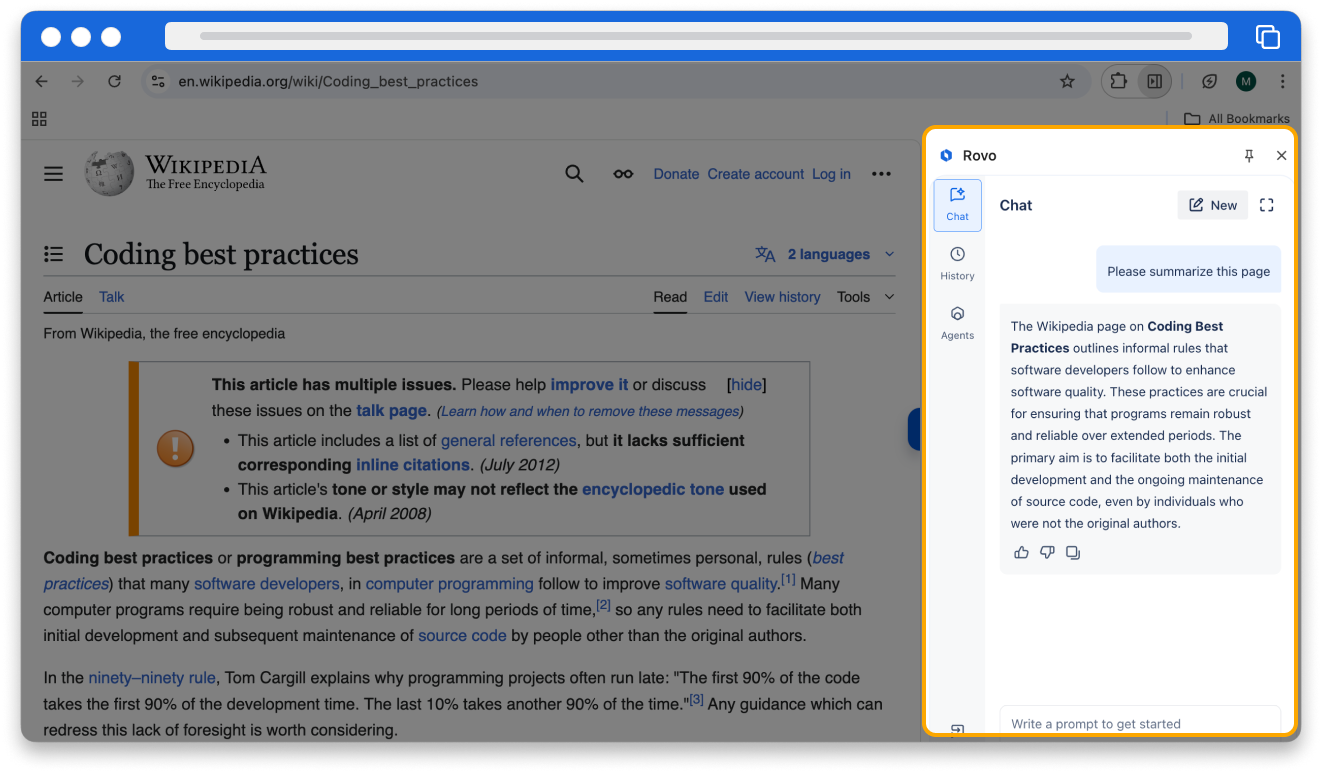Hide the article issues notice
The width and height of the screenshot is (1322, 773).
(746, 385)
